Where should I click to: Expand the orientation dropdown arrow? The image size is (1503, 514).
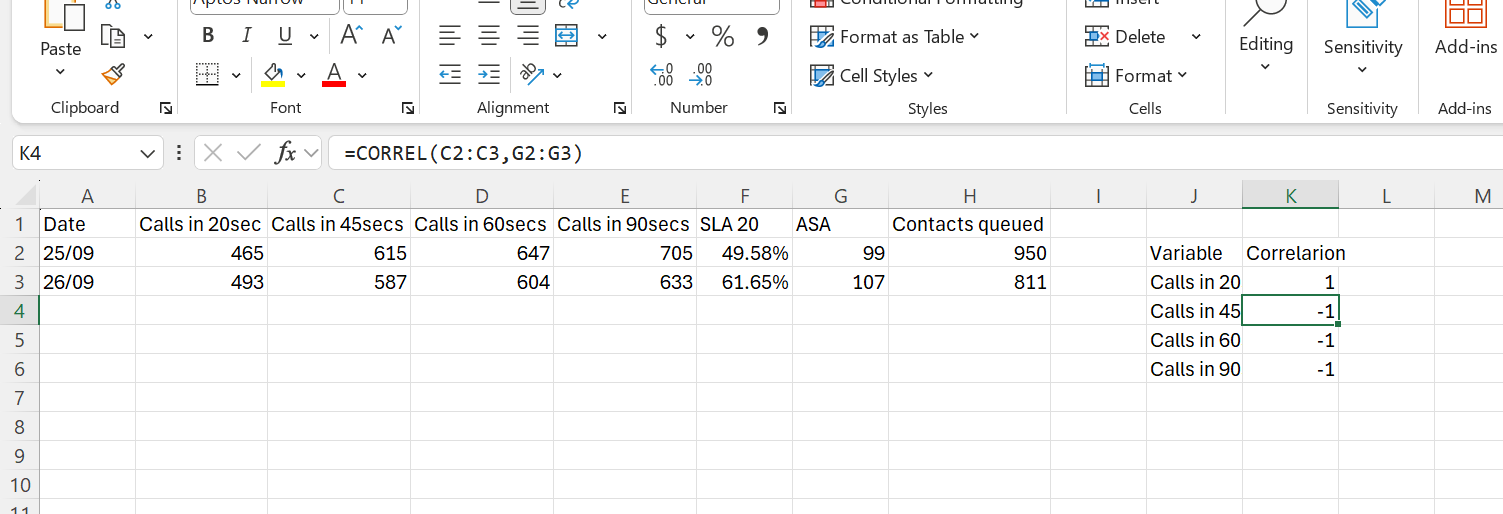557,75
